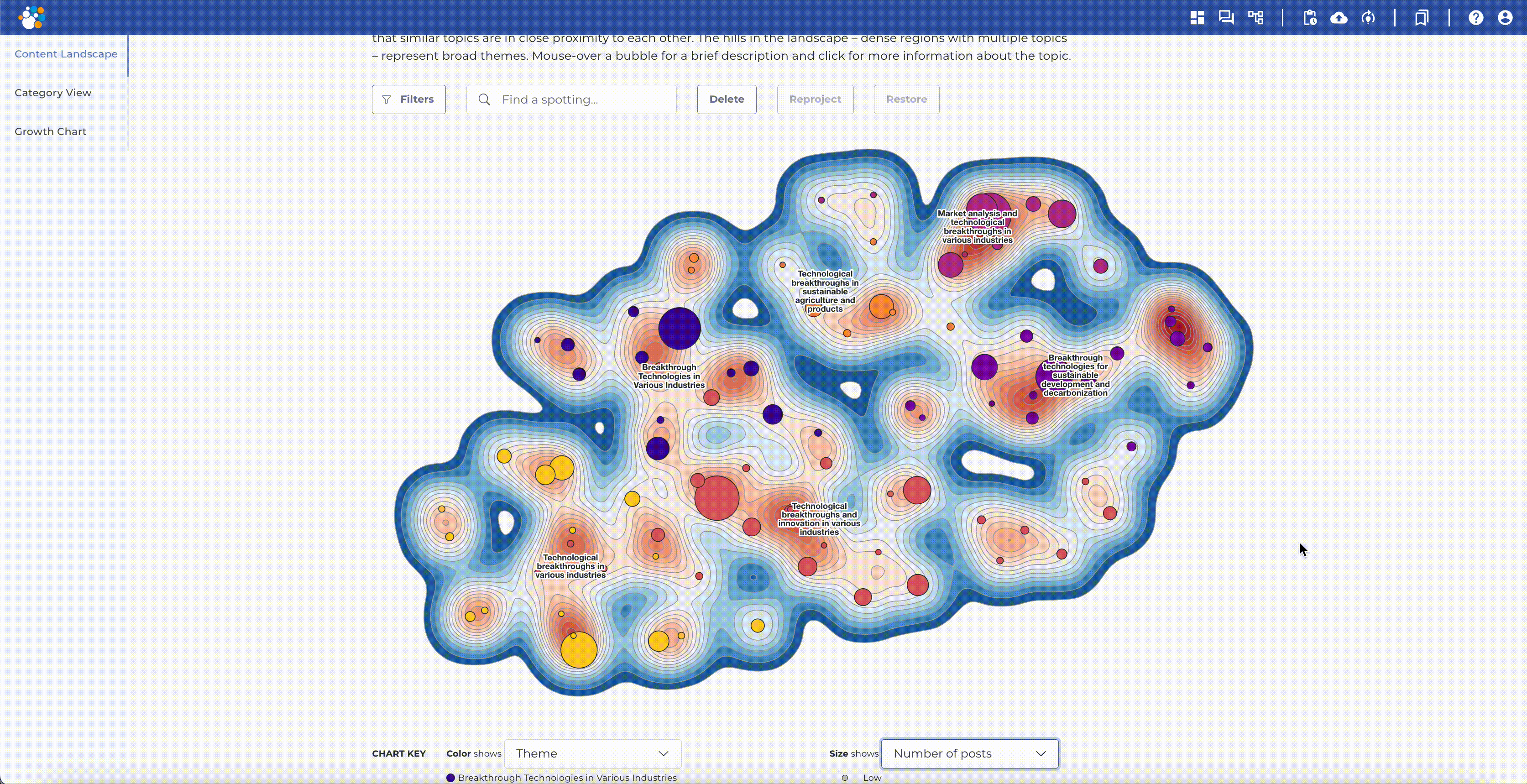Open saved bookmarks icon
The height and width of the screenshot is (784, 1527).
click(1422, 17)
